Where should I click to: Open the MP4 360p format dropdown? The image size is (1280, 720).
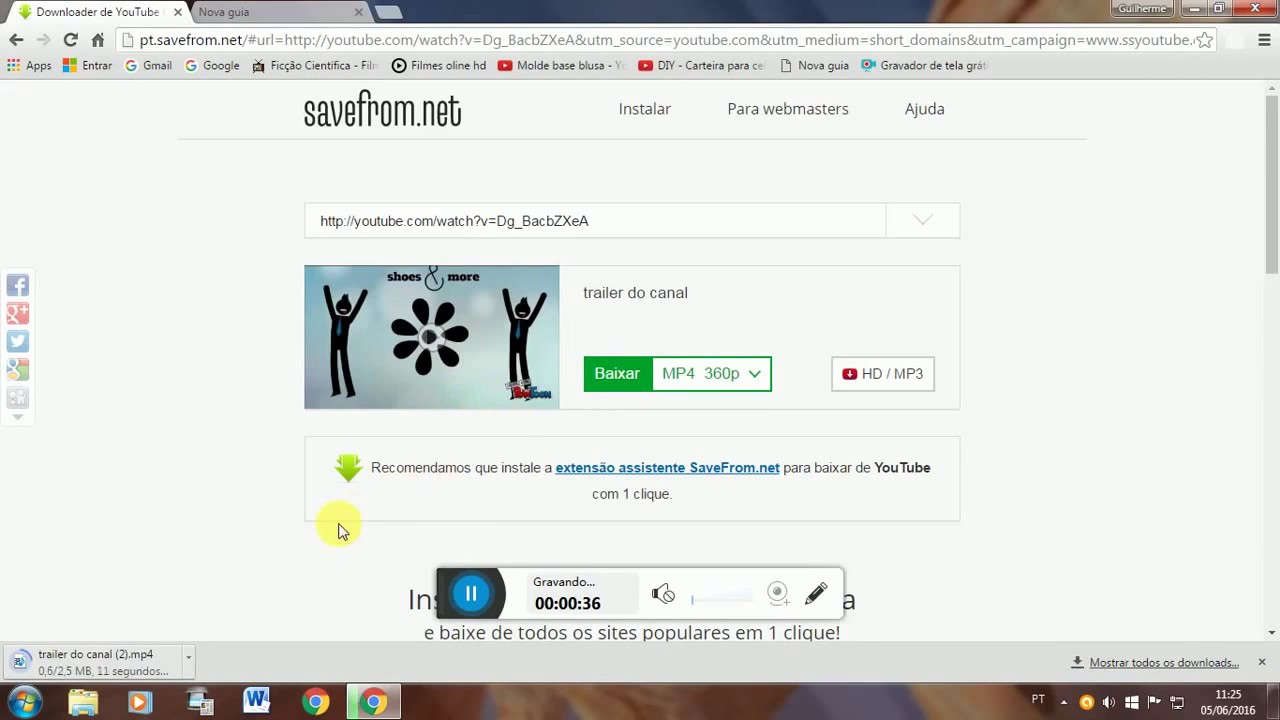(x=711, y=374)
